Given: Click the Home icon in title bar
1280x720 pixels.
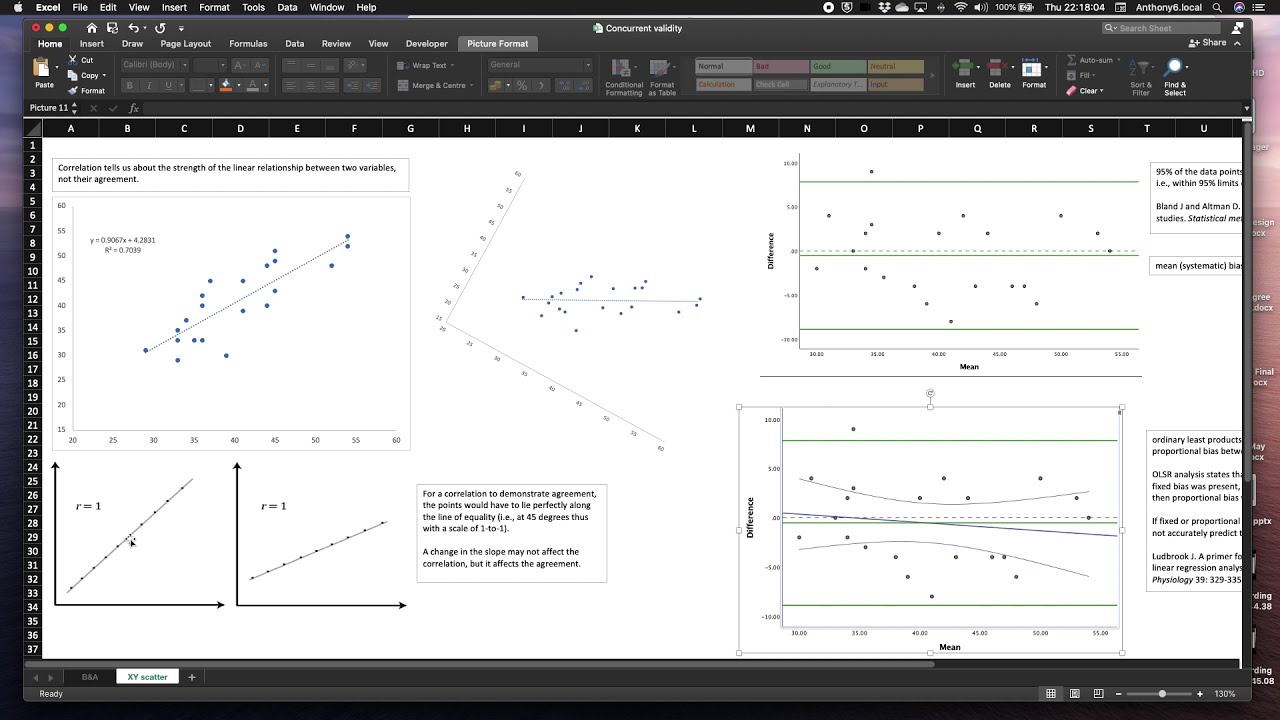Looking at the screenshot, I should click(92, 28).
